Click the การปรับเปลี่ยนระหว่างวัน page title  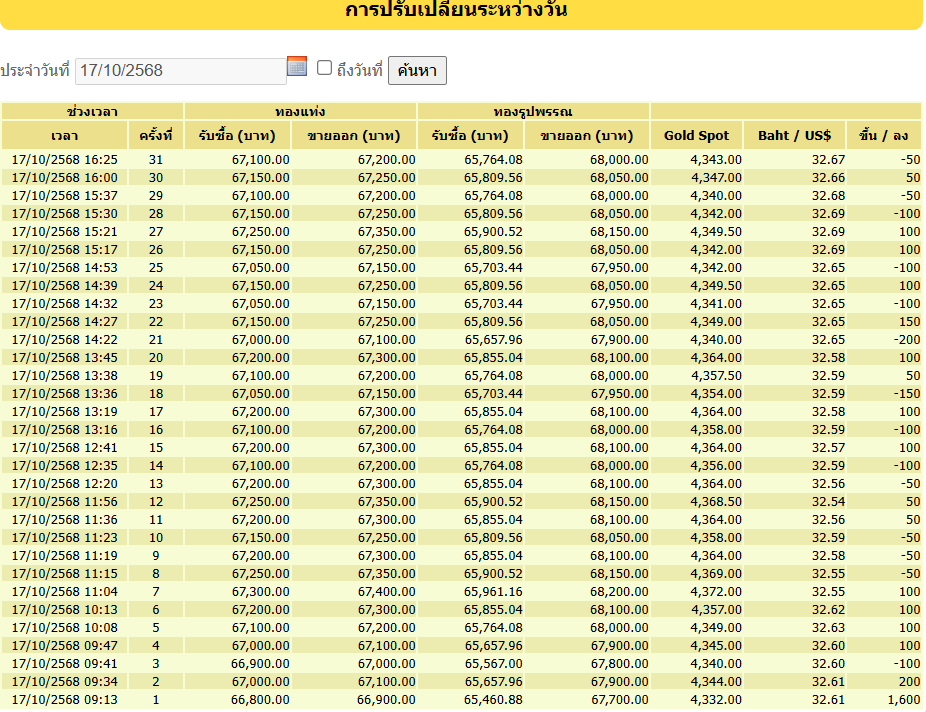coord(457,9)
